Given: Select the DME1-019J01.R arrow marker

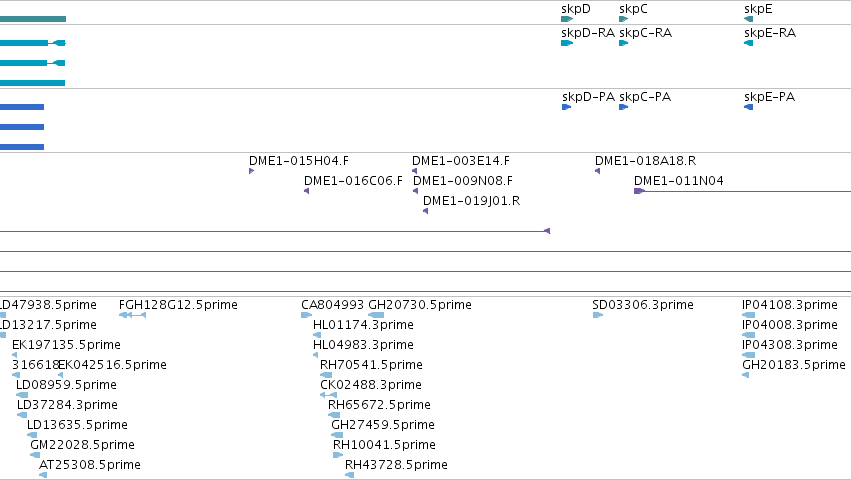Looking at the screenshot, I should 426,211.
